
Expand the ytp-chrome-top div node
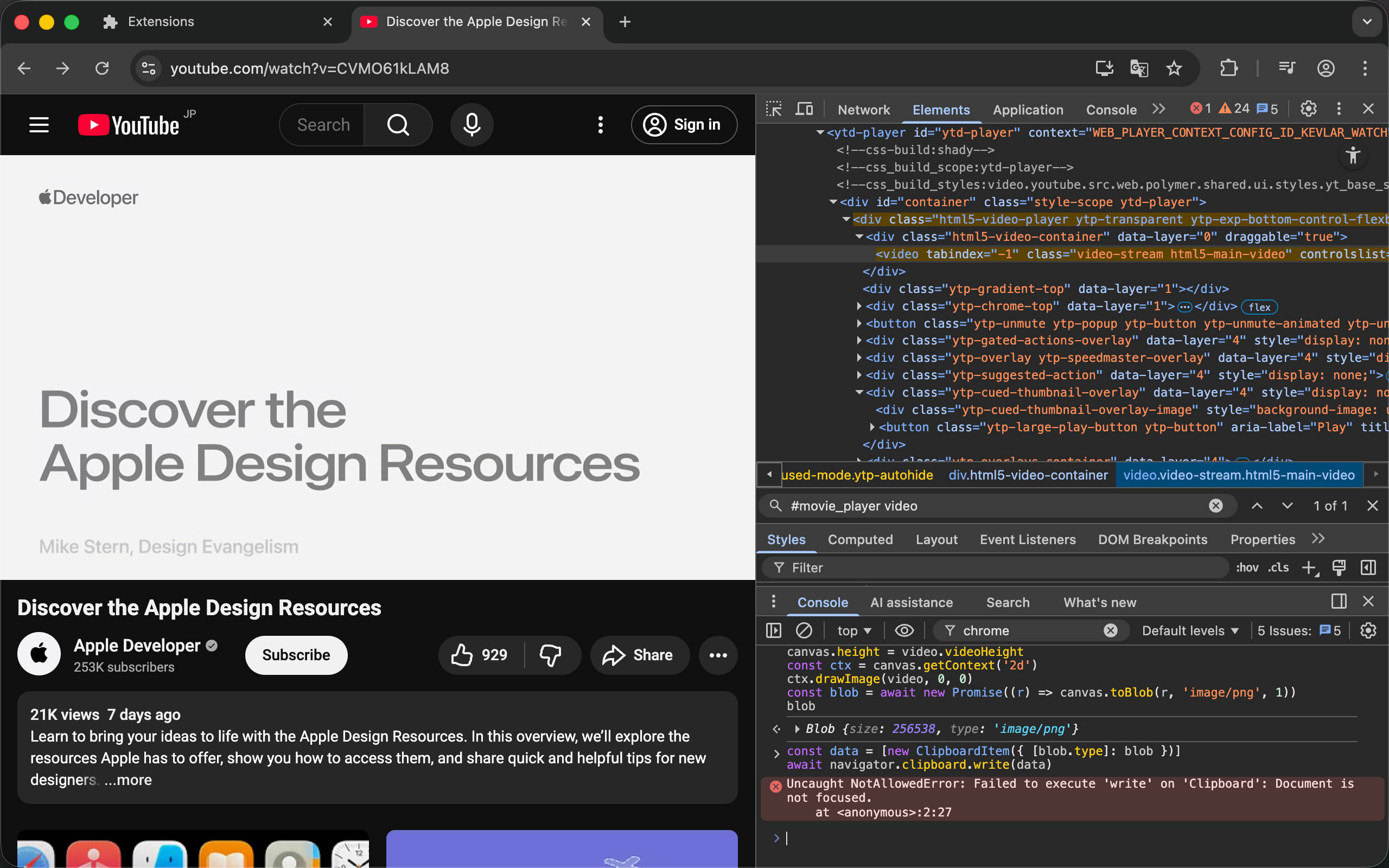click(x=859, y=307)
